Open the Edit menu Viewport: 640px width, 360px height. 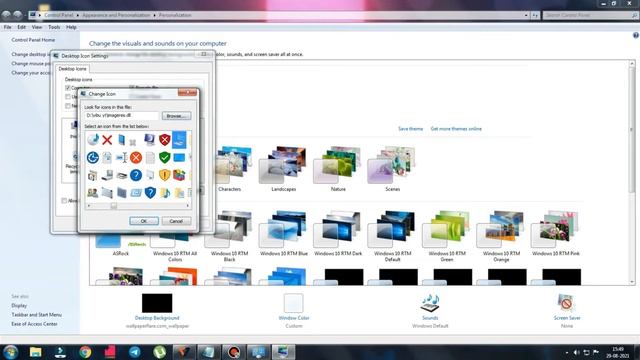coord(22,27)
